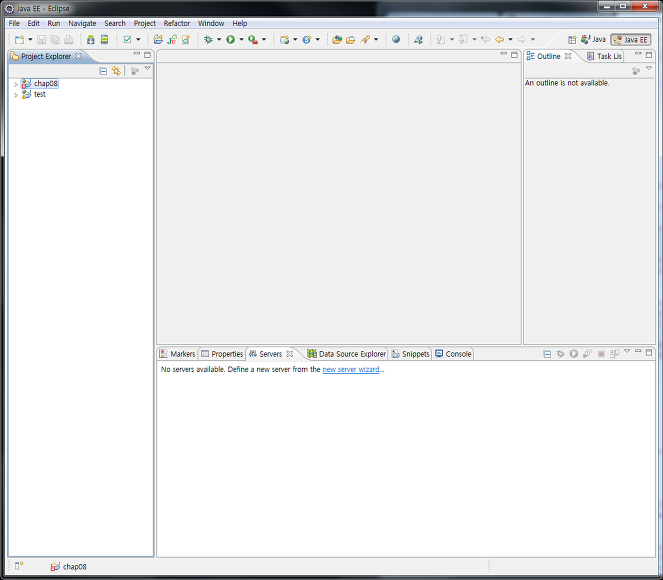This screenshot has width=663, height=580.
Task: Click the Debug bug icon
Action: pyautogui.click(x=208, y=40)
